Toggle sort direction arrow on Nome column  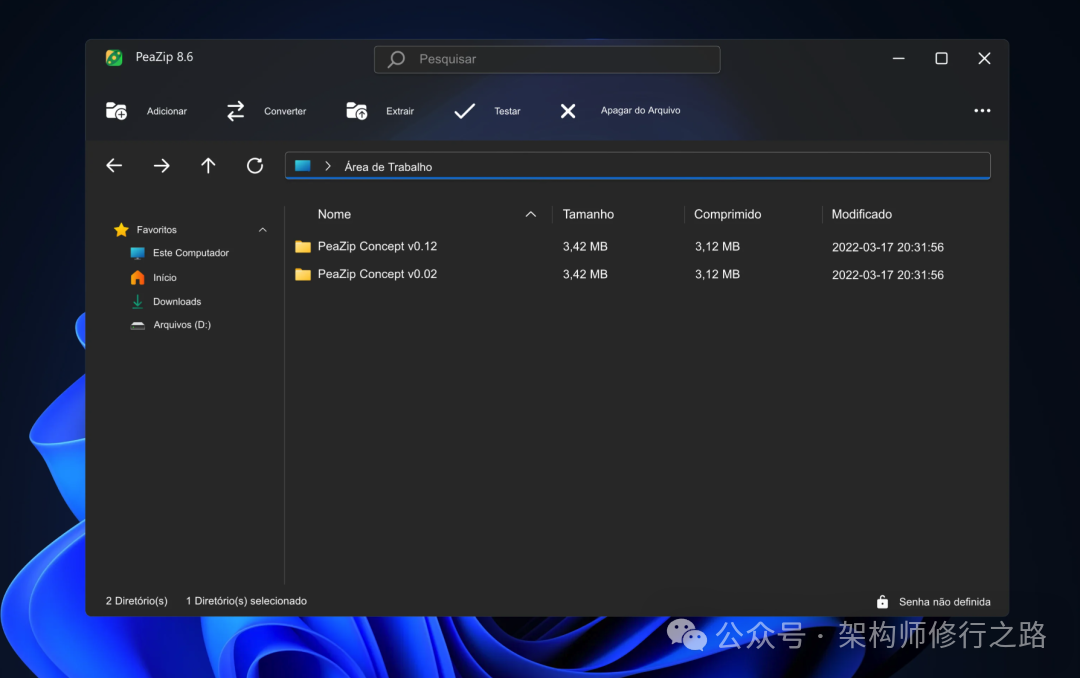(531, 214)
